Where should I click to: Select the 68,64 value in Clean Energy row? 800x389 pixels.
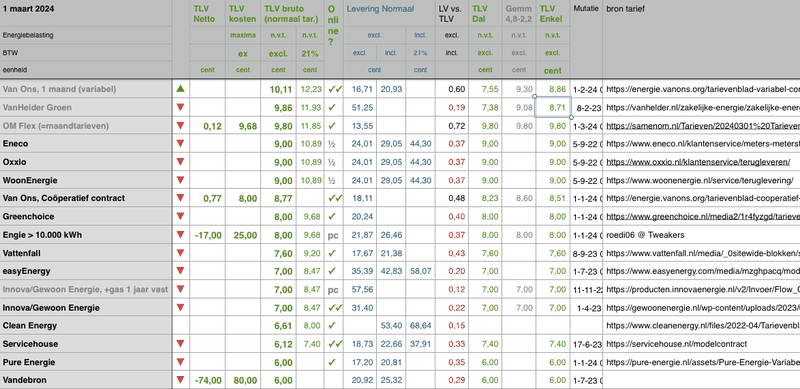(x=420, y=325)
